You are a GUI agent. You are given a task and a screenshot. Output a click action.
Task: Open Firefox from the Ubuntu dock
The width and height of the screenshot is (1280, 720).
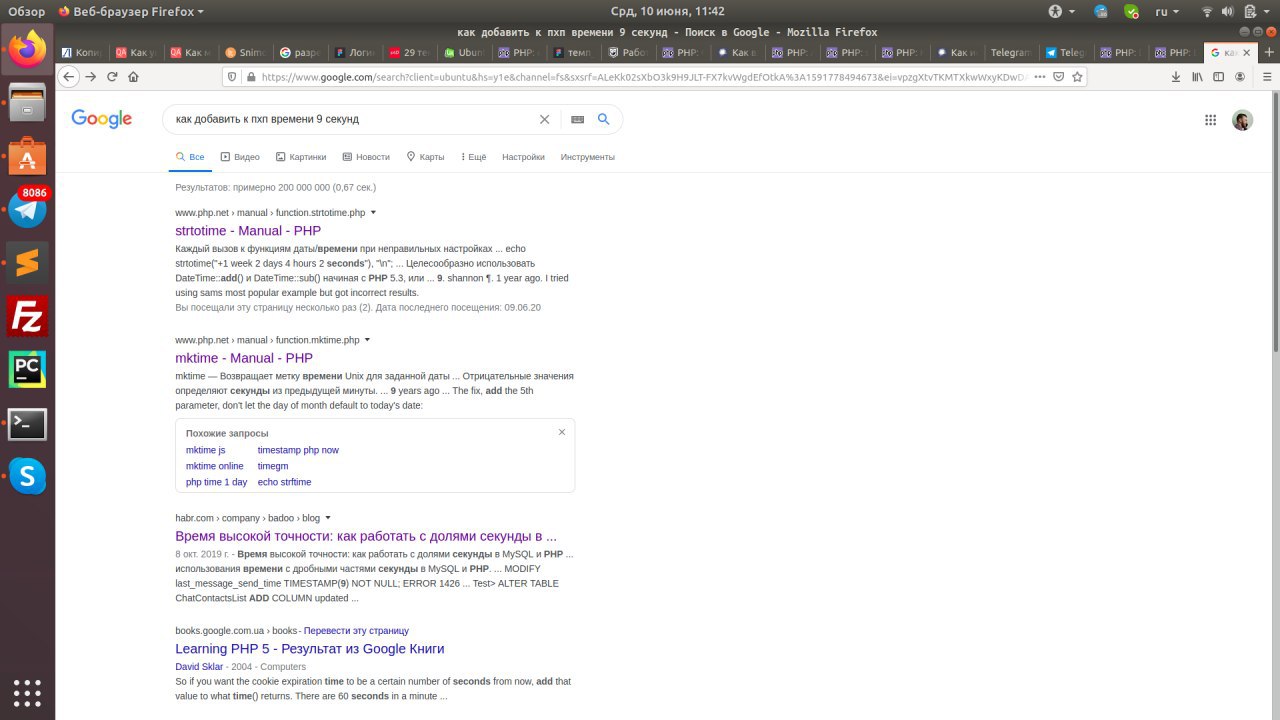tap(27, 49)
